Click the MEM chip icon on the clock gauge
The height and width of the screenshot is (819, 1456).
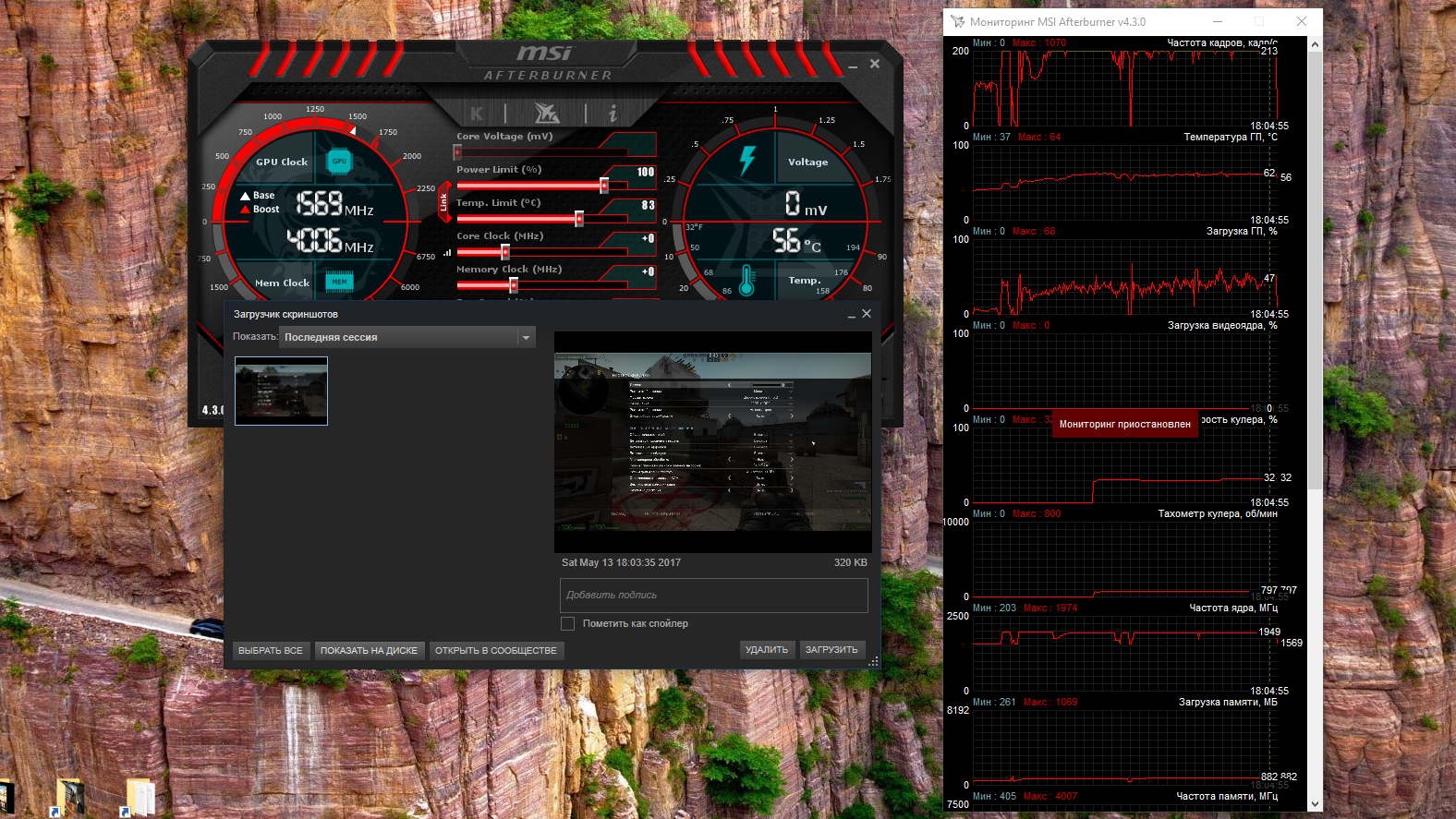(x=339, y=282)
